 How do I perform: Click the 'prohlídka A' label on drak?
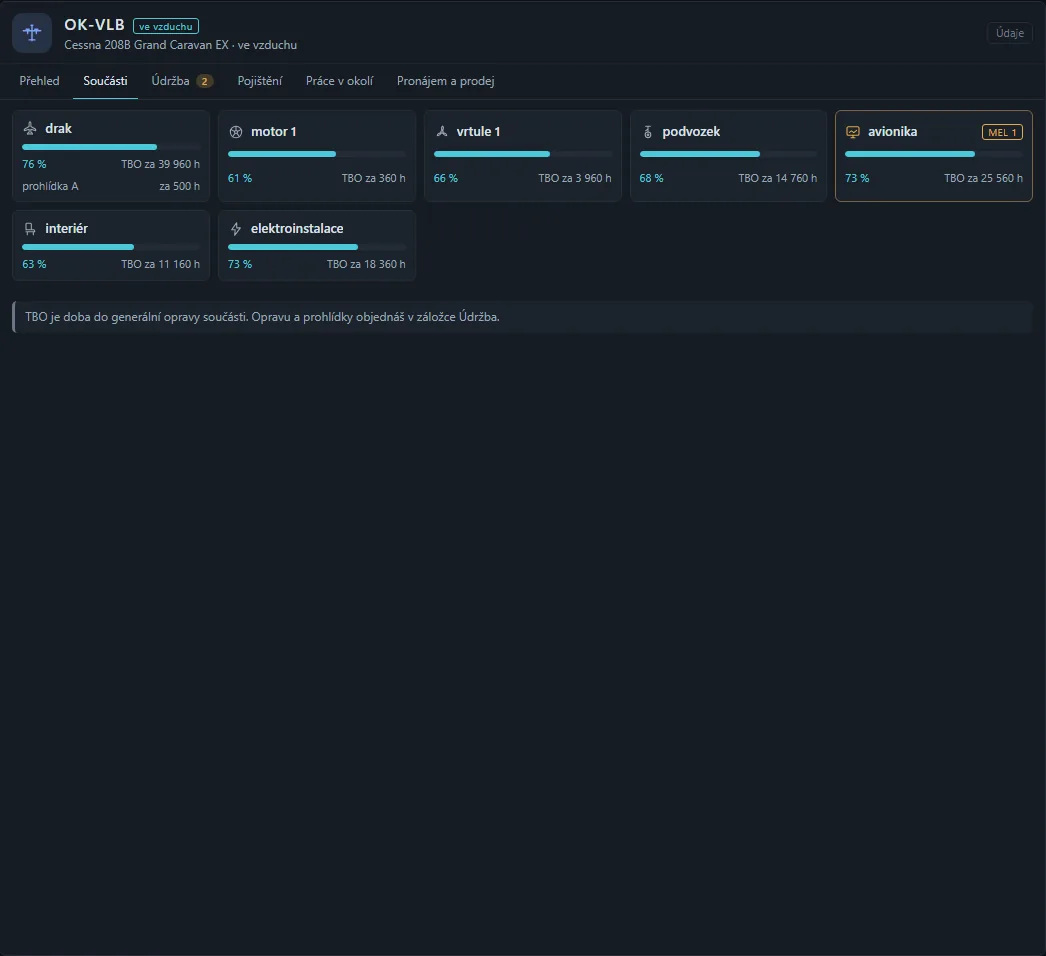[50, 186]
